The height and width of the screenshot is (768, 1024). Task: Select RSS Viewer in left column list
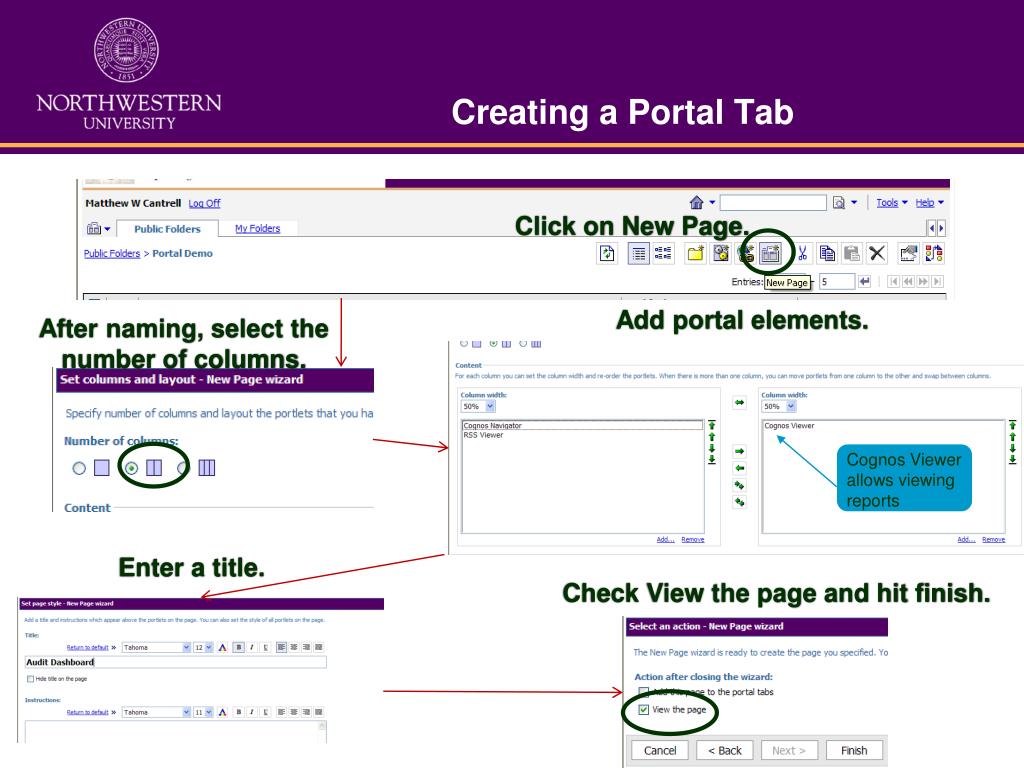tap(483, 435)
